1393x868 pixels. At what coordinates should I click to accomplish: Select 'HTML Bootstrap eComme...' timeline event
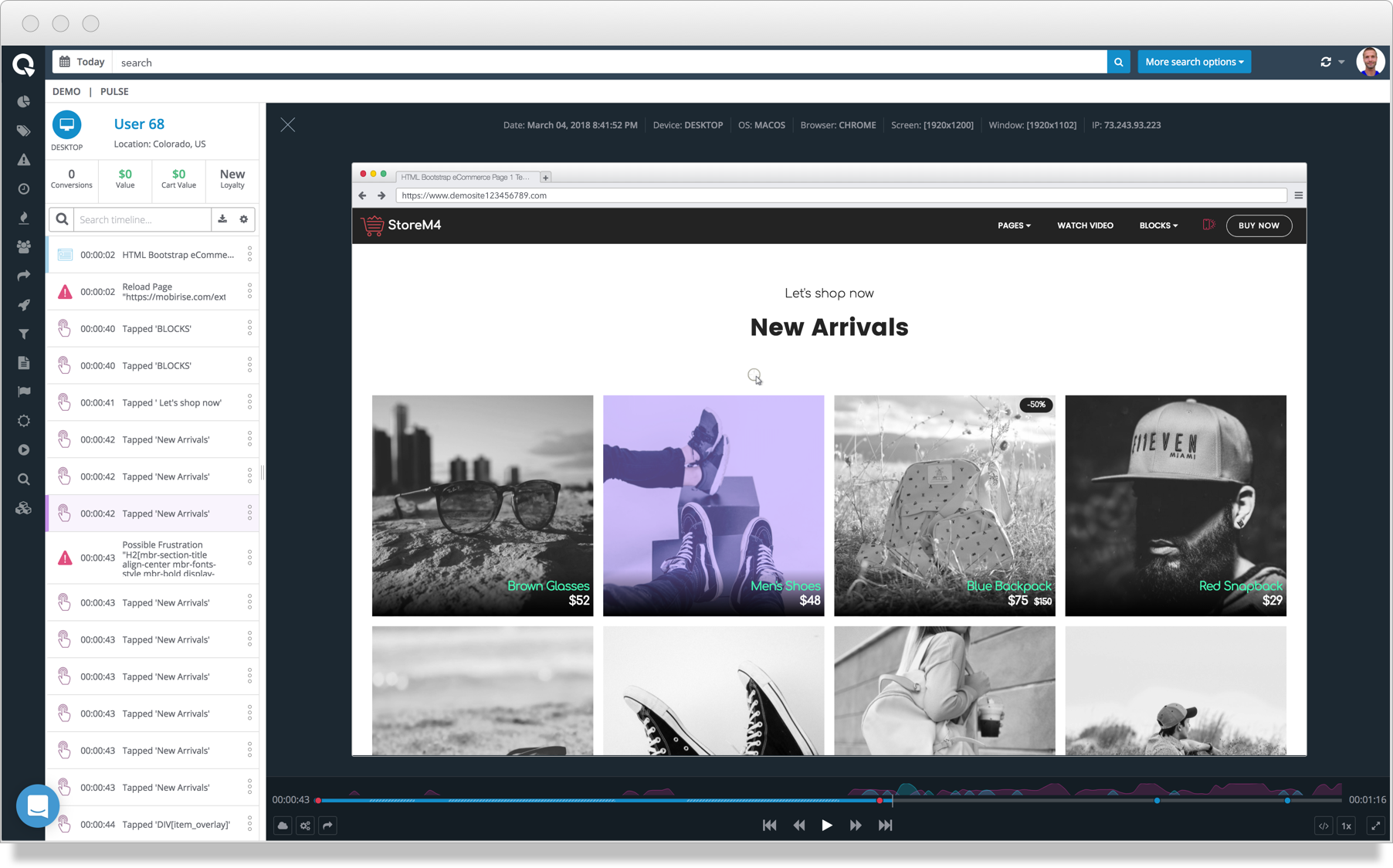pos(153,255)
